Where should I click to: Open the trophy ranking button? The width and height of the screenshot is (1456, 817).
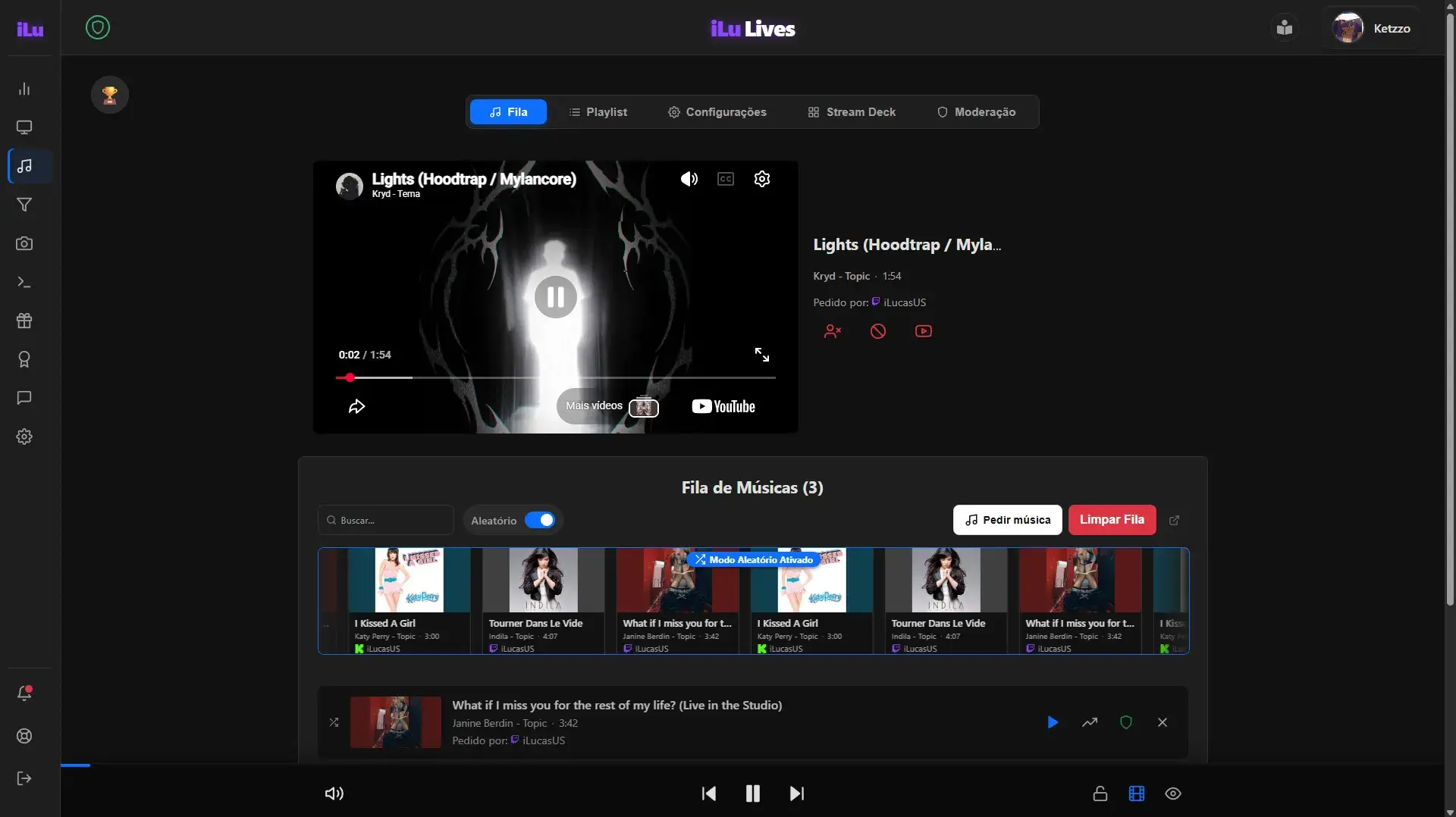(110, 95)
